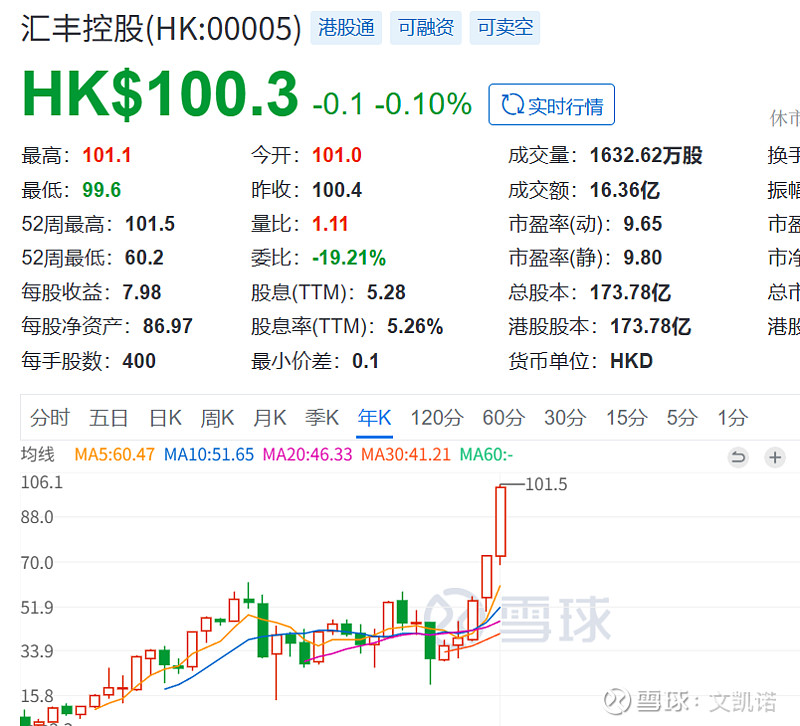Click the 成交量 value 1632.62万股
800x726 pixels.
646,155
